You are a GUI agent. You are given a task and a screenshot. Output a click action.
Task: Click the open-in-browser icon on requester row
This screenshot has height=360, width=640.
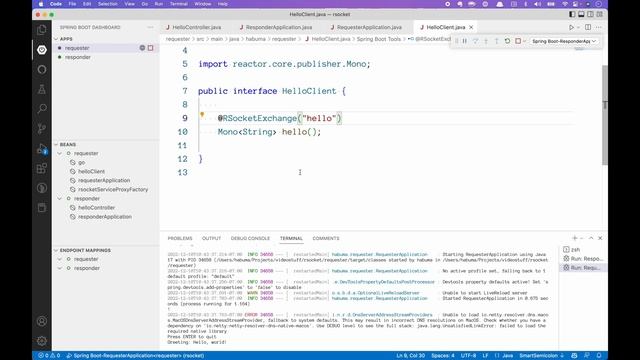tap(142, 48)
